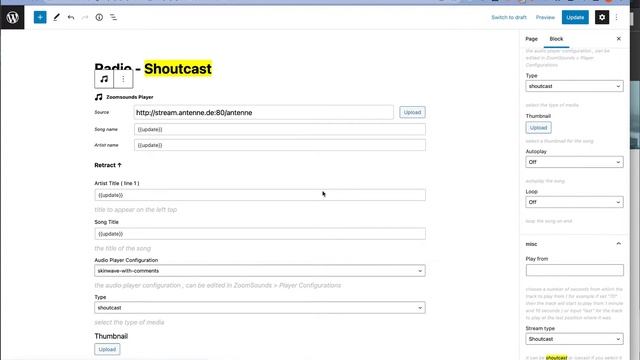Select the pencil Tools icon
Image resolution: width=640 pixels, height=360 pixels.
pyautogui.click(x=56, y=17)
